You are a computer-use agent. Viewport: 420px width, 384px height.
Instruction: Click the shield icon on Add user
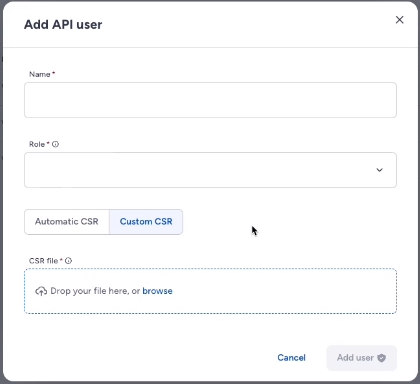click(381, 358)
